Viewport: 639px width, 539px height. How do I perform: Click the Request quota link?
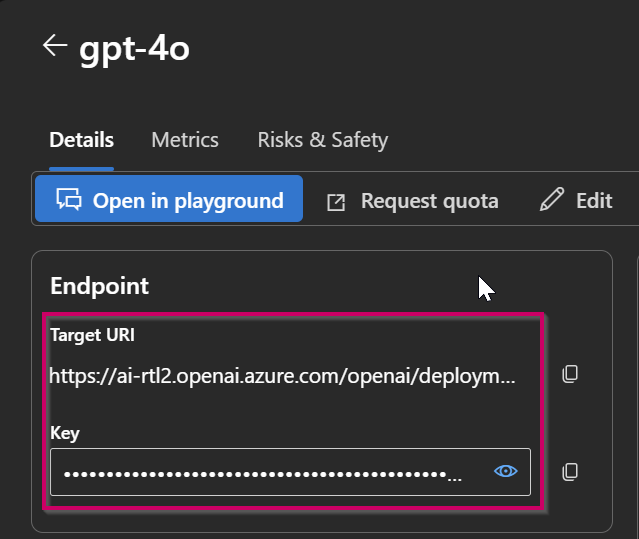pyautogui.click(x=413, y=201)
